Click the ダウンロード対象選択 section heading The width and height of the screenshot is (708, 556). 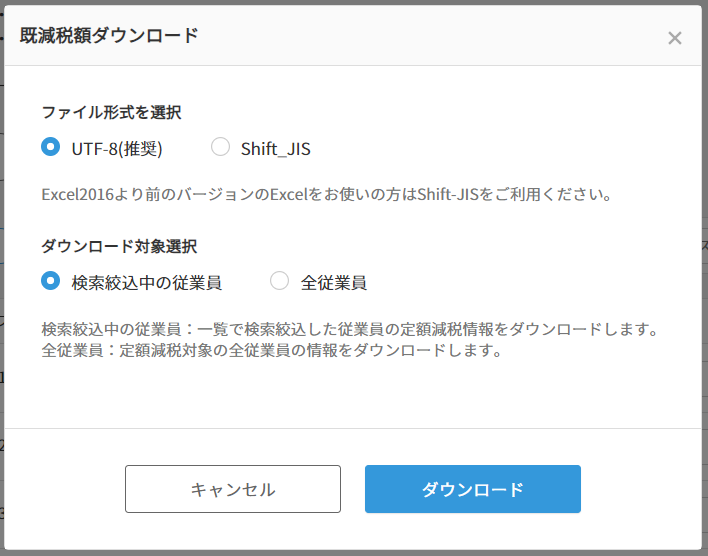(x=119, y=246)
